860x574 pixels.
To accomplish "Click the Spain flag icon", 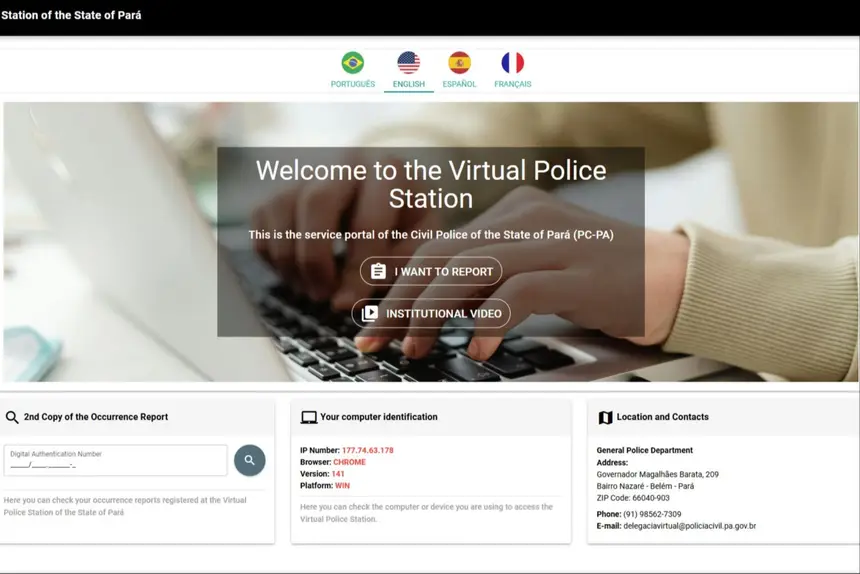I will coord(459,63).
